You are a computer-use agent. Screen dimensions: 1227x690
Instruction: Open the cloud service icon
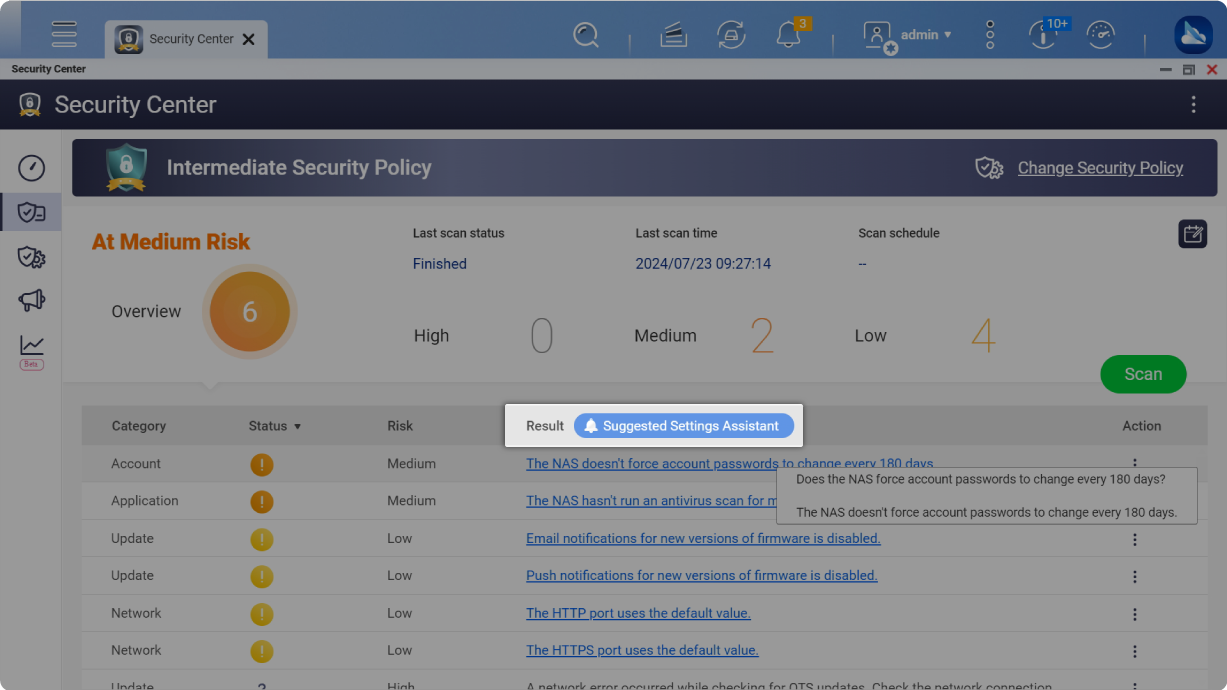click(x=1193, y=35)
